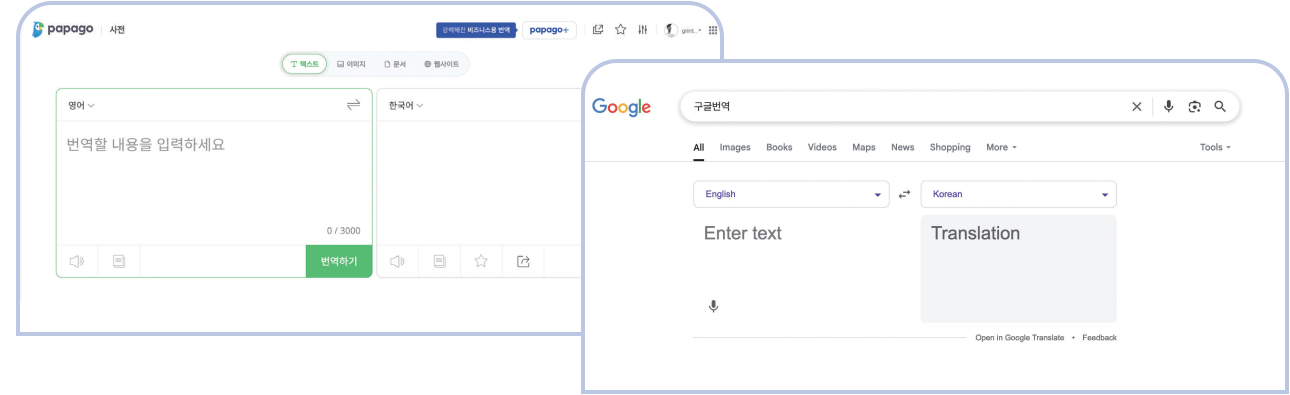Swap languages in the Papago translator
The height and width of the screenshot is (395, 1290).
(353, 105)
